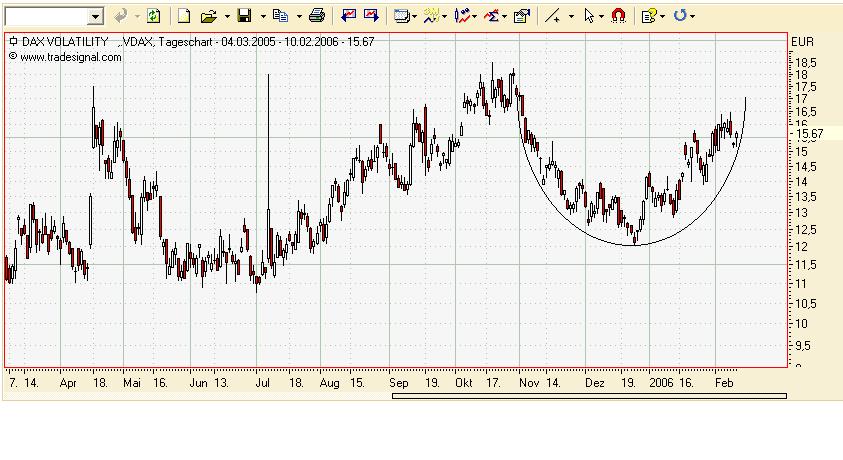The image size is (843, 460).
Task: Open the window layout dropdown arrow
Action: [415, 17]
